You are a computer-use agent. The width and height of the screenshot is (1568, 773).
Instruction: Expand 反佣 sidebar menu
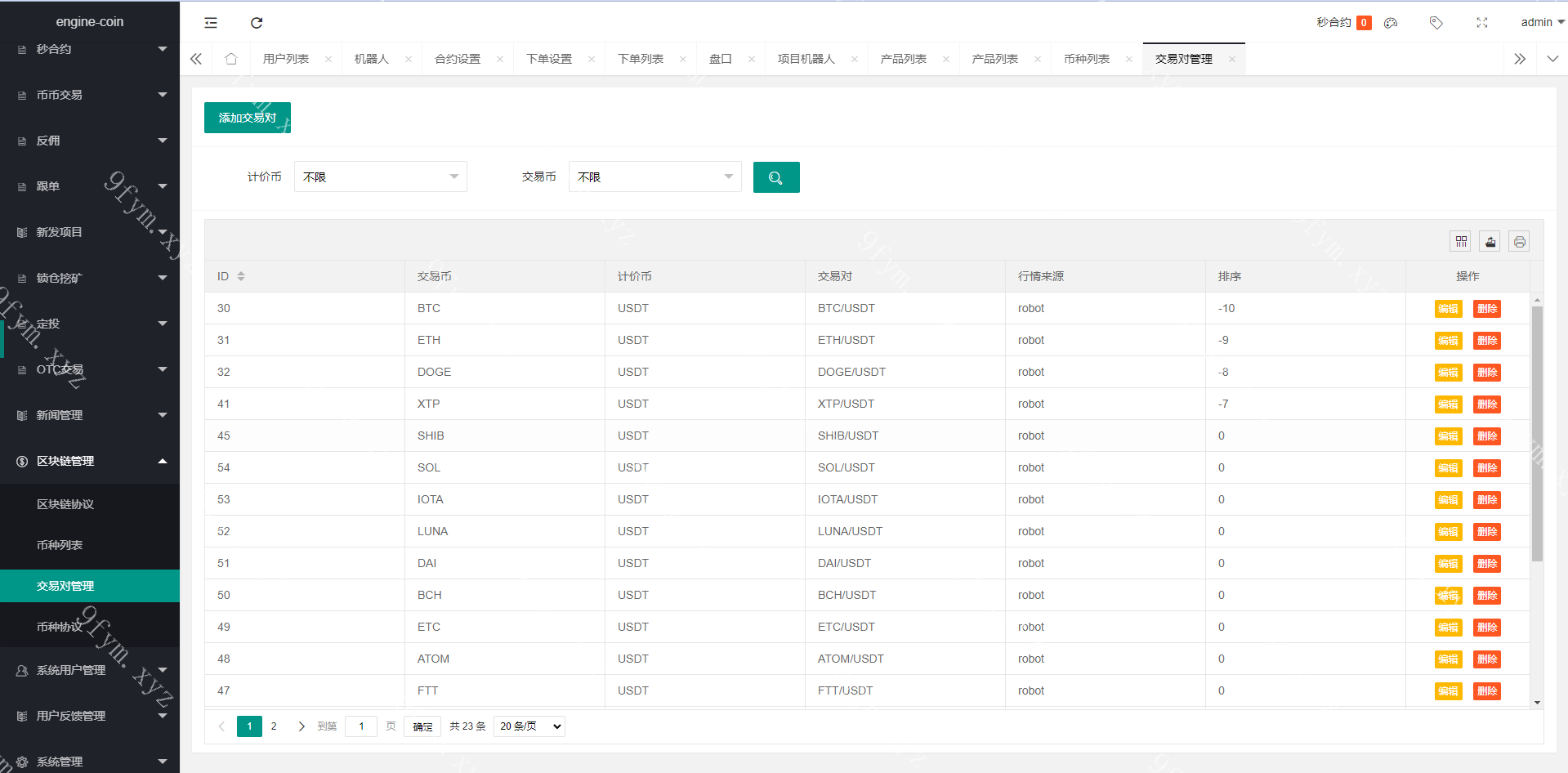[90, 141]
